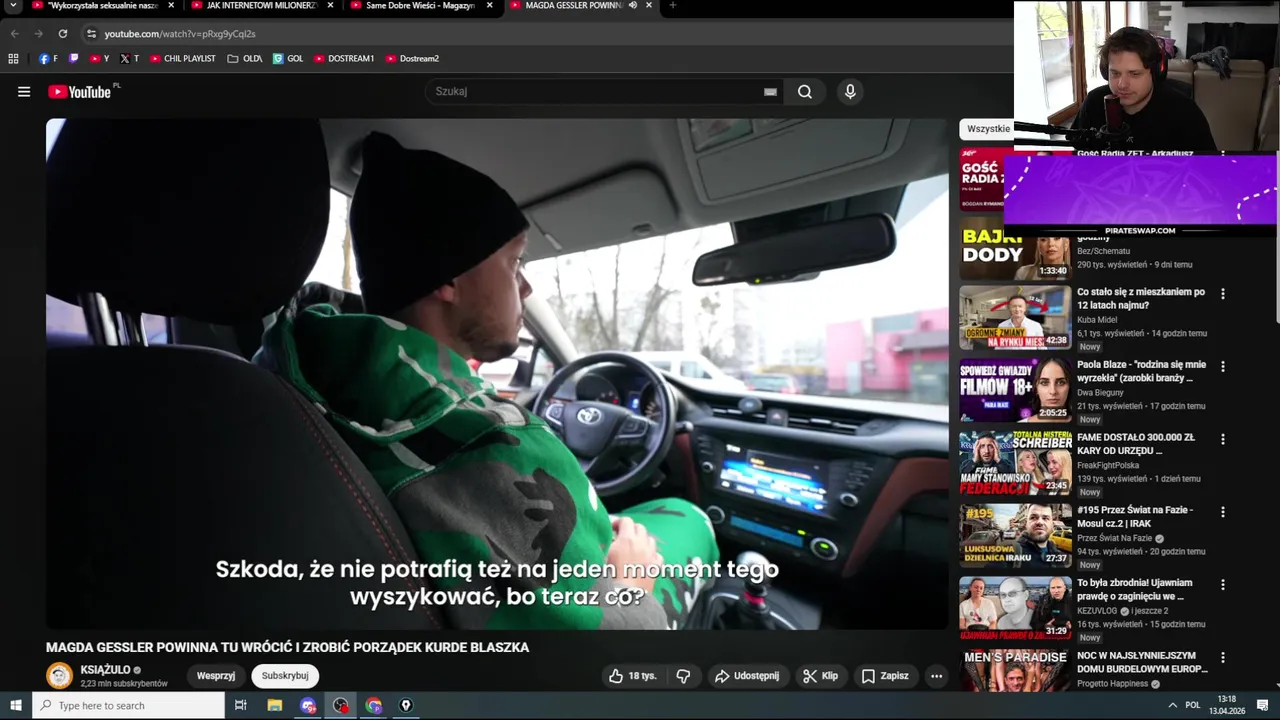The height and width of the screenshot is (720, 1280).
Task: Open the DOSTREAM1 bookmark
Action: pyautogui.click(x=344, y=59)
